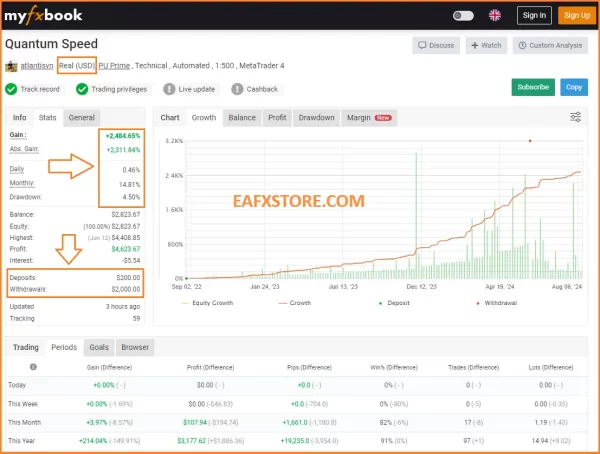Screen dimensions: 600x454
Task: Toggle the dark mode switch
Action: 463,16
